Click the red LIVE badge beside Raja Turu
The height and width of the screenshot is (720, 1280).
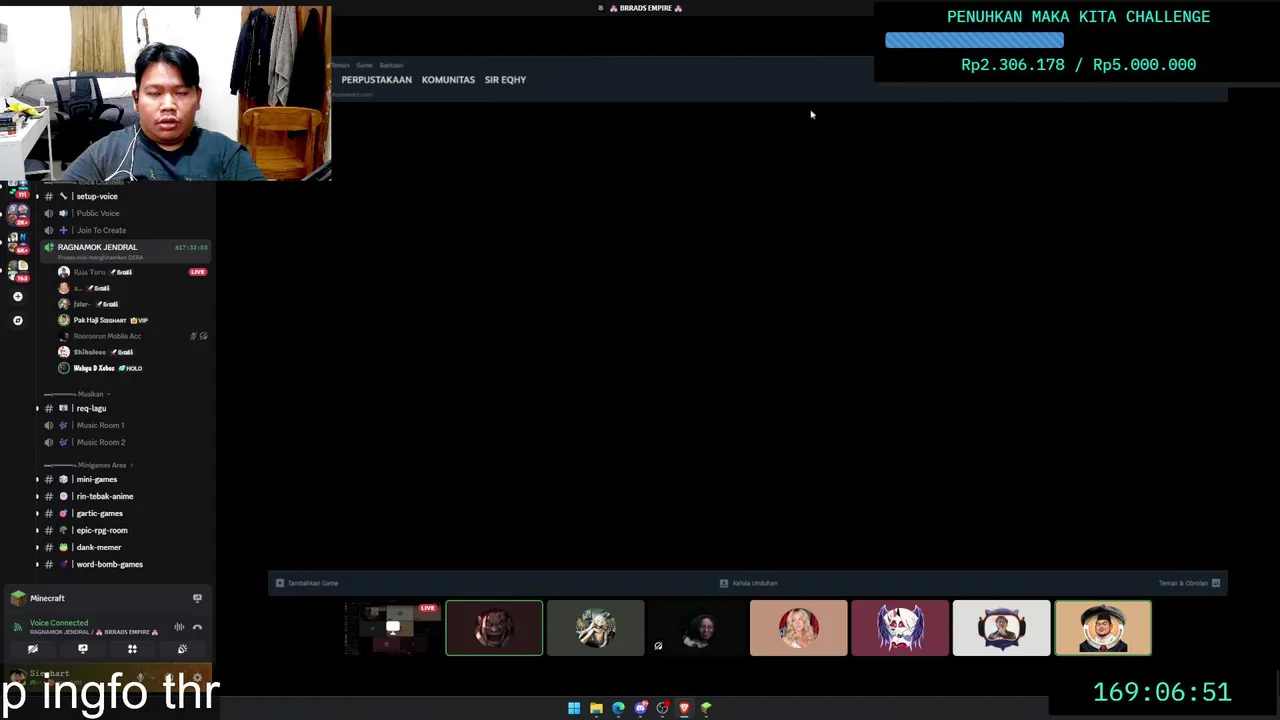[198, 272]
